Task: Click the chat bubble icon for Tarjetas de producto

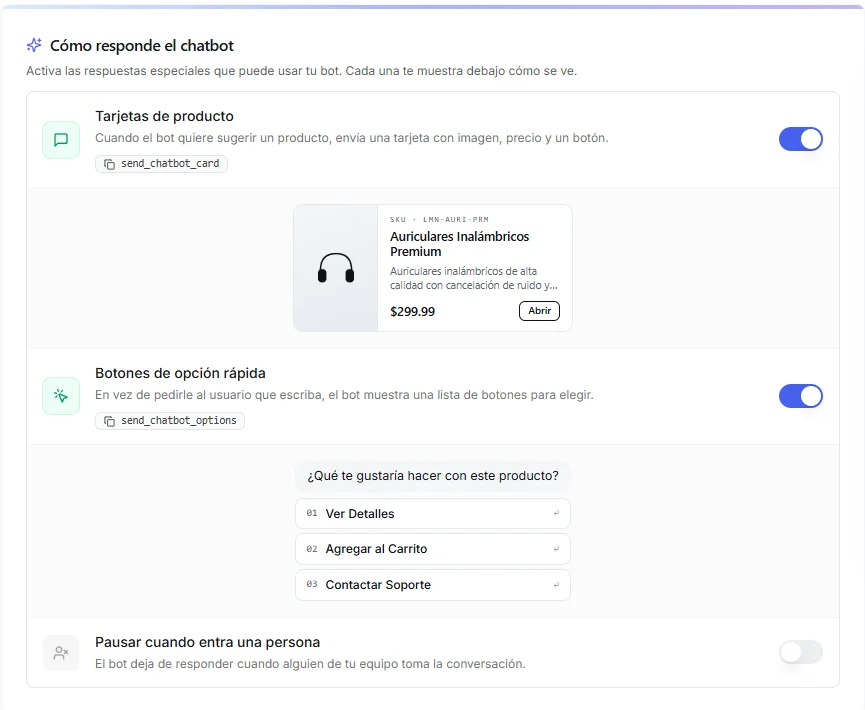Action: [61, 140]
